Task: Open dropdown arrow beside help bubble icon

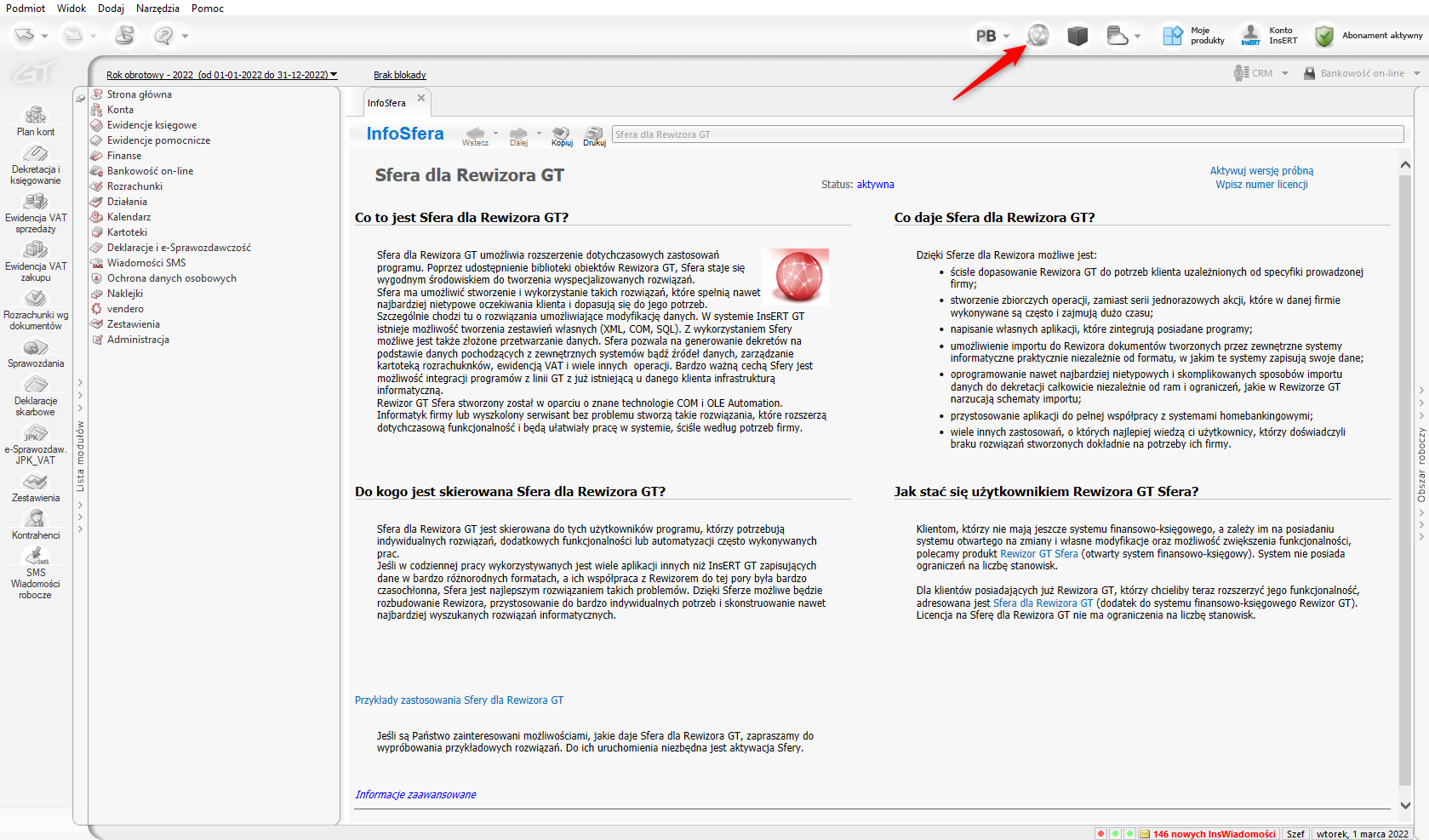Action: coord(185,36)
